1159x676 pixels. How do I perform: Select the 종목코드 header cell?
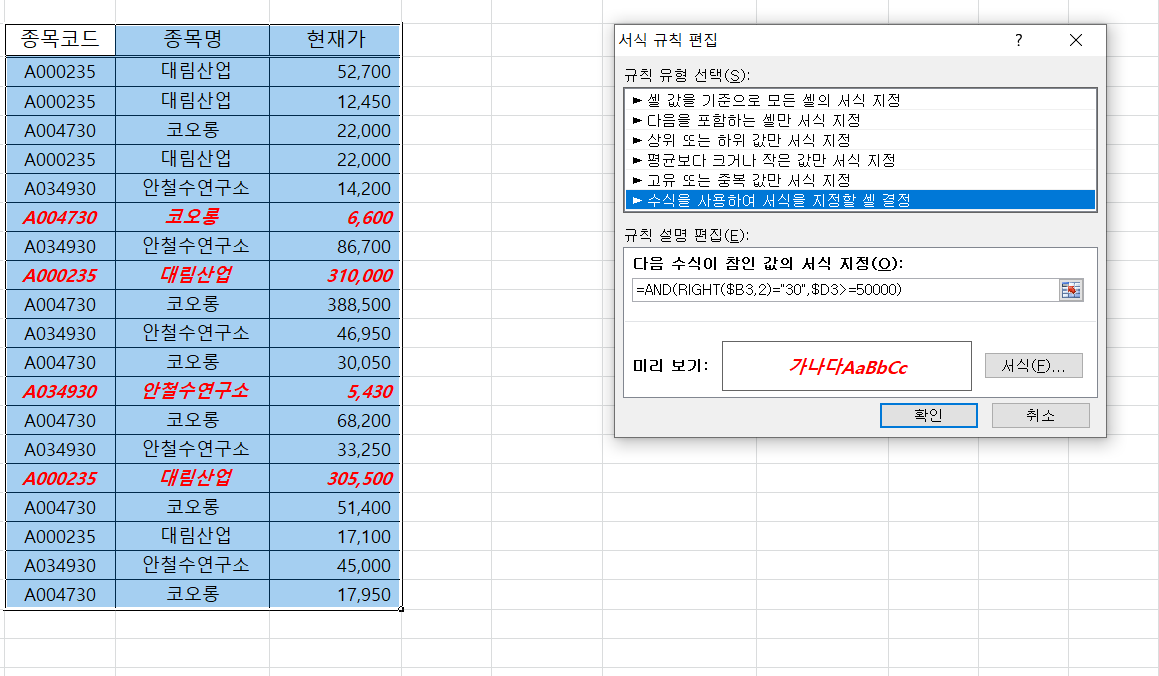60,40
